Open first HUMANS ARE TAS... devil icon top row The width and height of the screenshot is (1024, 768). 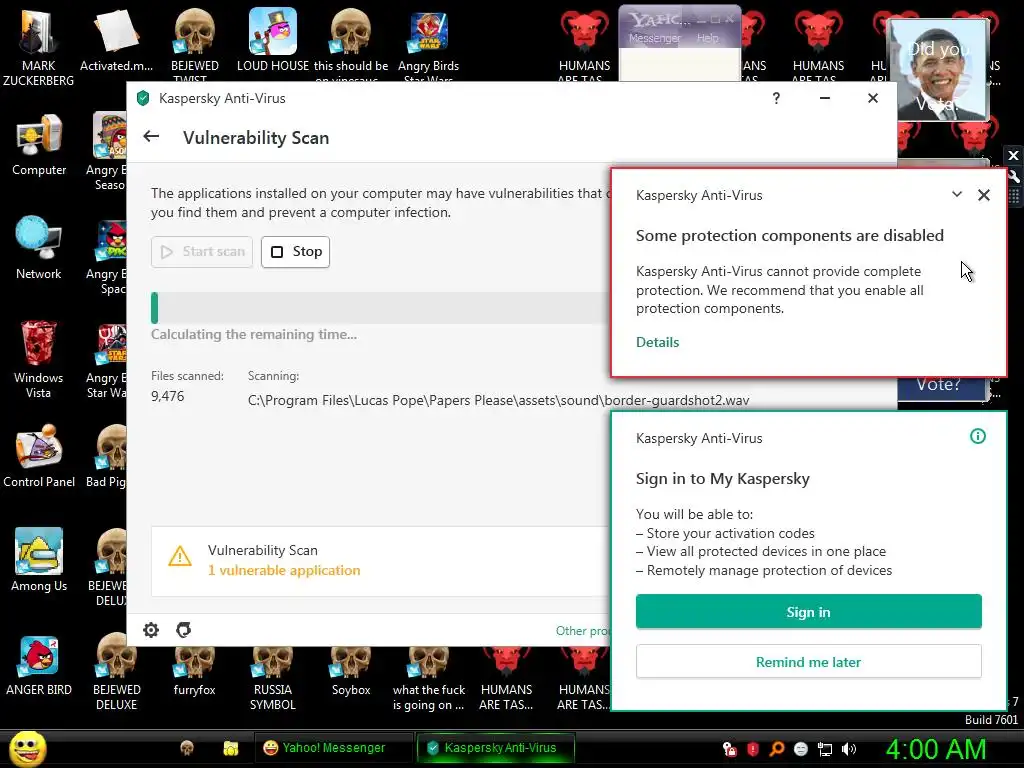tap(584, 46)
